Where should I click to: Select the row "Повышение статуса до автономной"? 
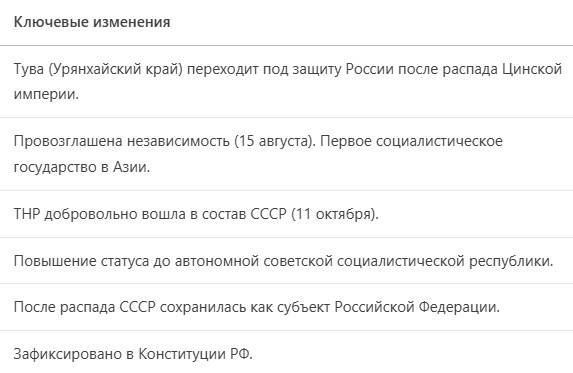286,260
